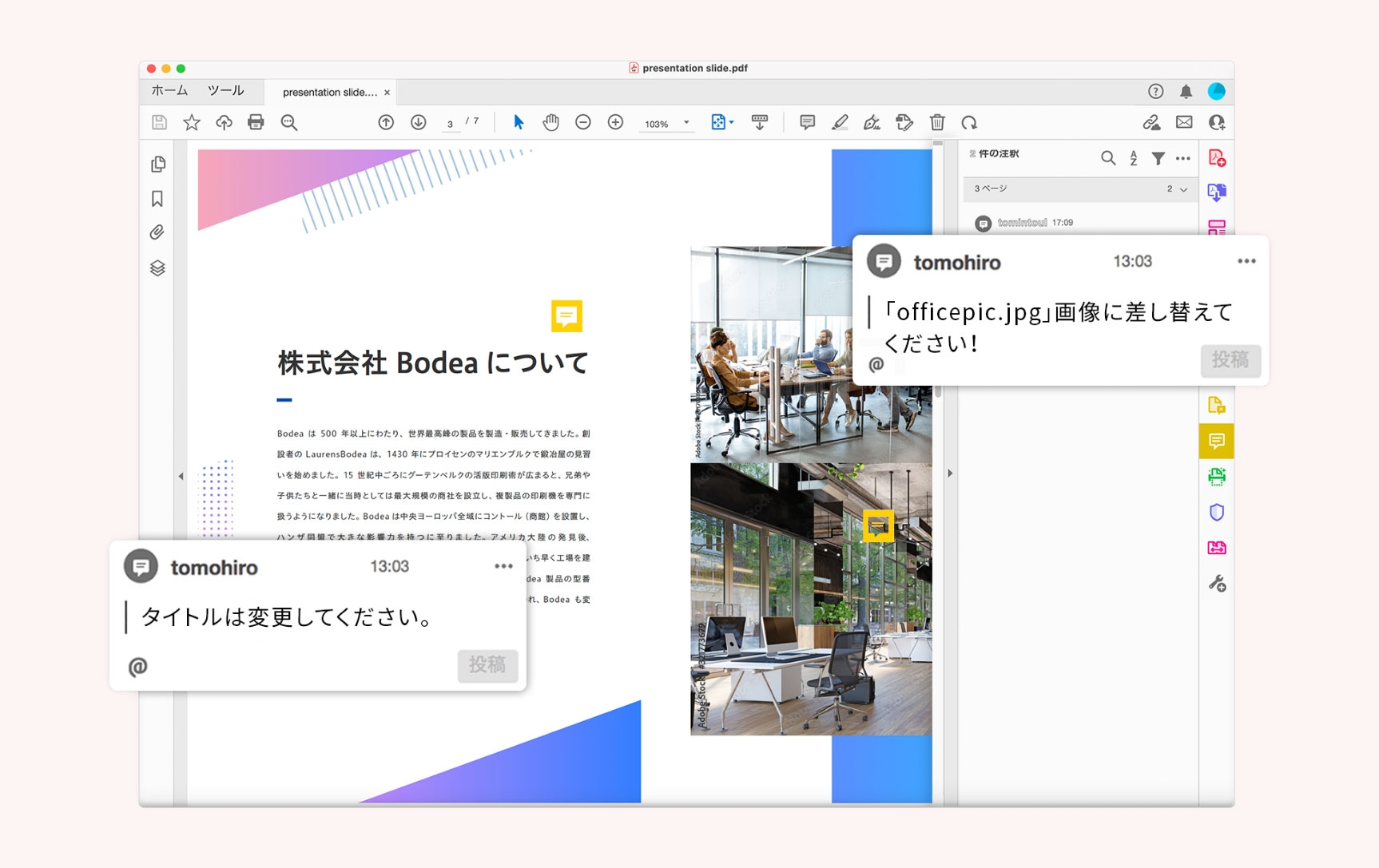Add a sticky note comment from the toolbar
The width and height of the screenshot is (1379, 868).
pyautogui.click(x=808, y=122)
